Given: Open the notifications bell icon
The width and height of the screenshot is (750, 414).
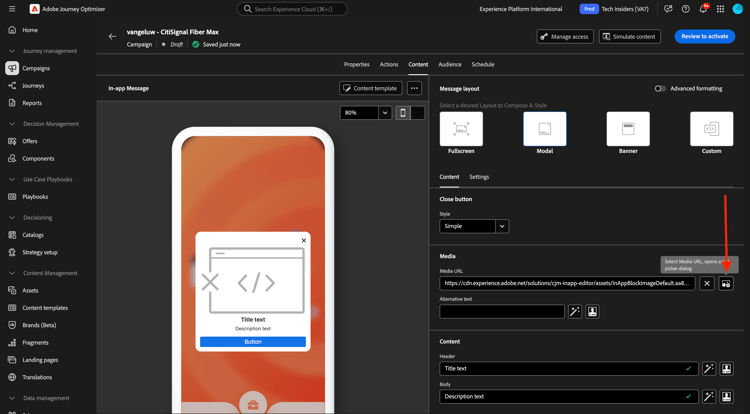Looking at the screenshot, I should point(703,9).
